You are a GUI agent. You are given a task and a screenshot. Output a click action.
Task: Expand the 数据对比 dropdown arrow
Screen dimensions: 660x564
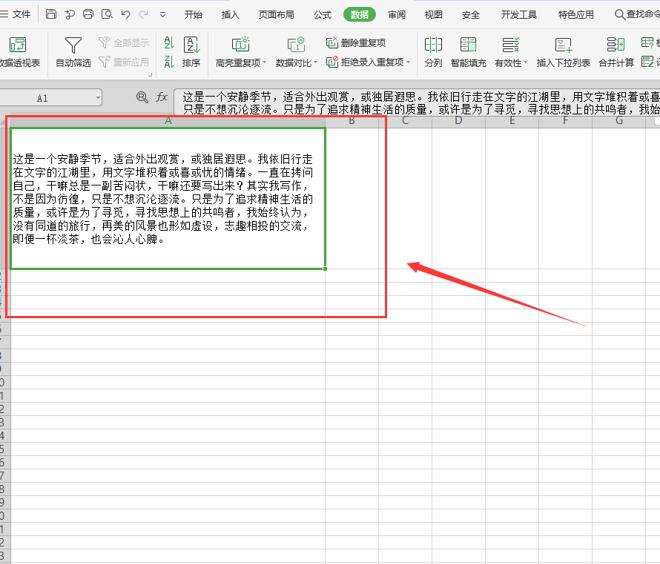tap(315, 63)
